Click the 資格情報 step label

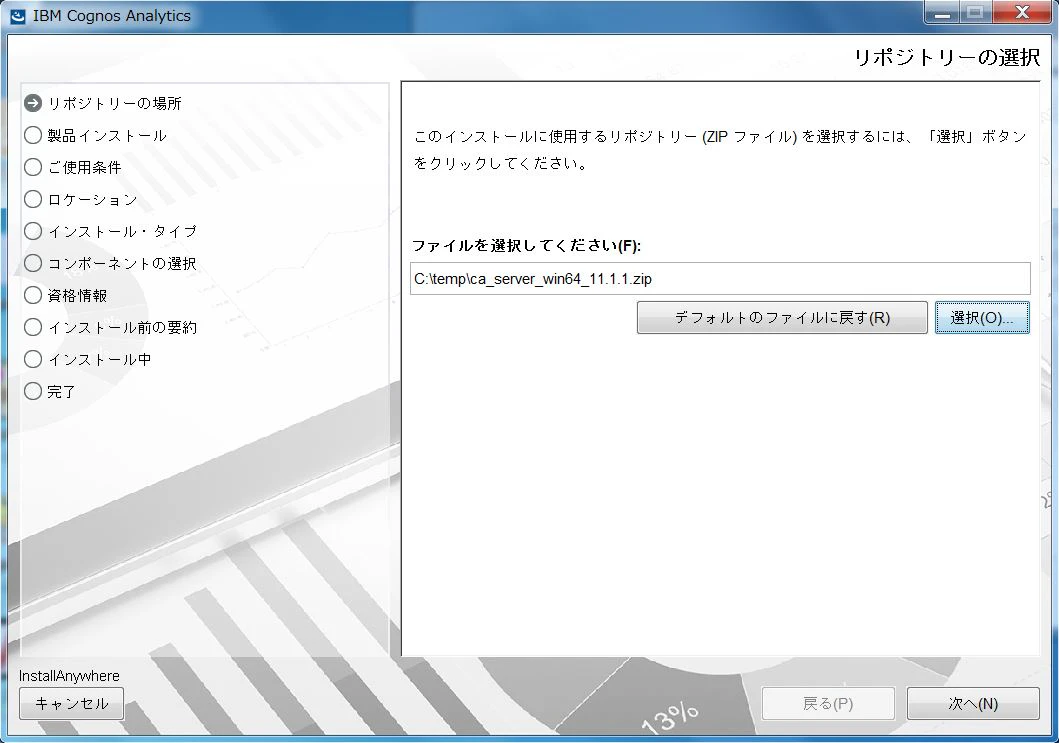click(x=77, y=295)
